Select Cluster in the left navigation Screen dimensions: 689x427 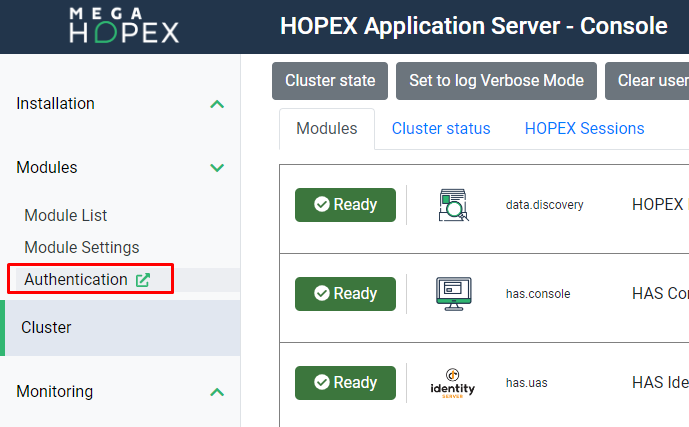coord(46,328)
